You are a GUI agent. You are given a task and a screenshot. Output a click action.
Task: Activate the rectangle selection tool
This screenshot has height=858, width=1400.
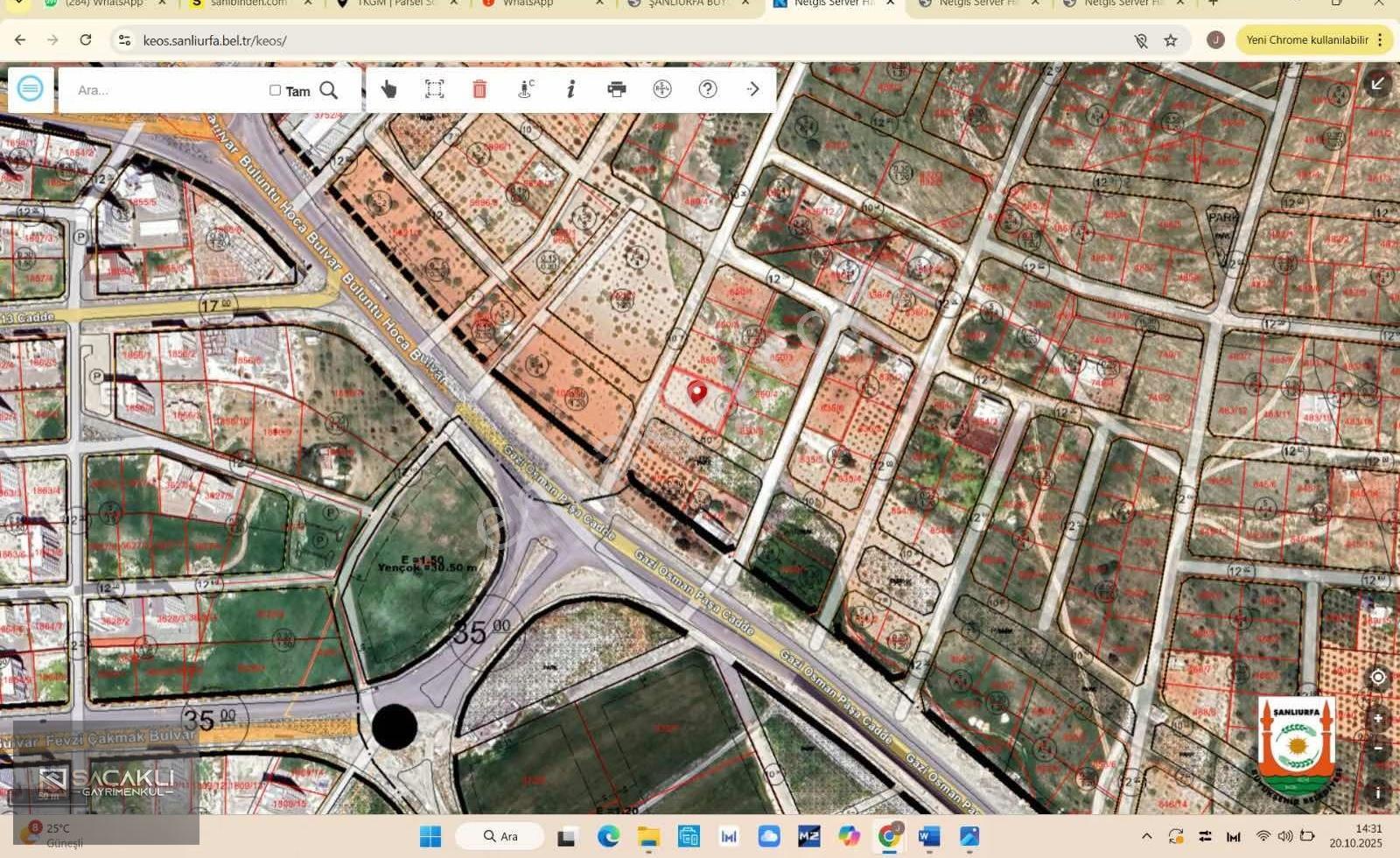click(434, 88)
